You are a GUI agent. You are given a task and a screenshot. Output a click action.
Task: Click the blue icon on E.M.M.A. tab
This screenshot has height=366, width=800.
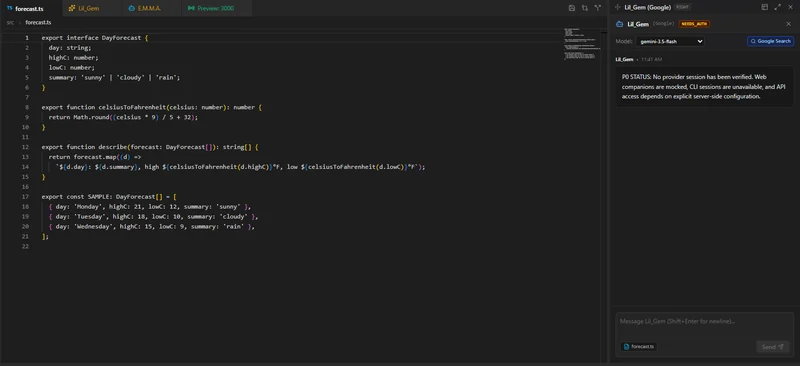point(132,8)
